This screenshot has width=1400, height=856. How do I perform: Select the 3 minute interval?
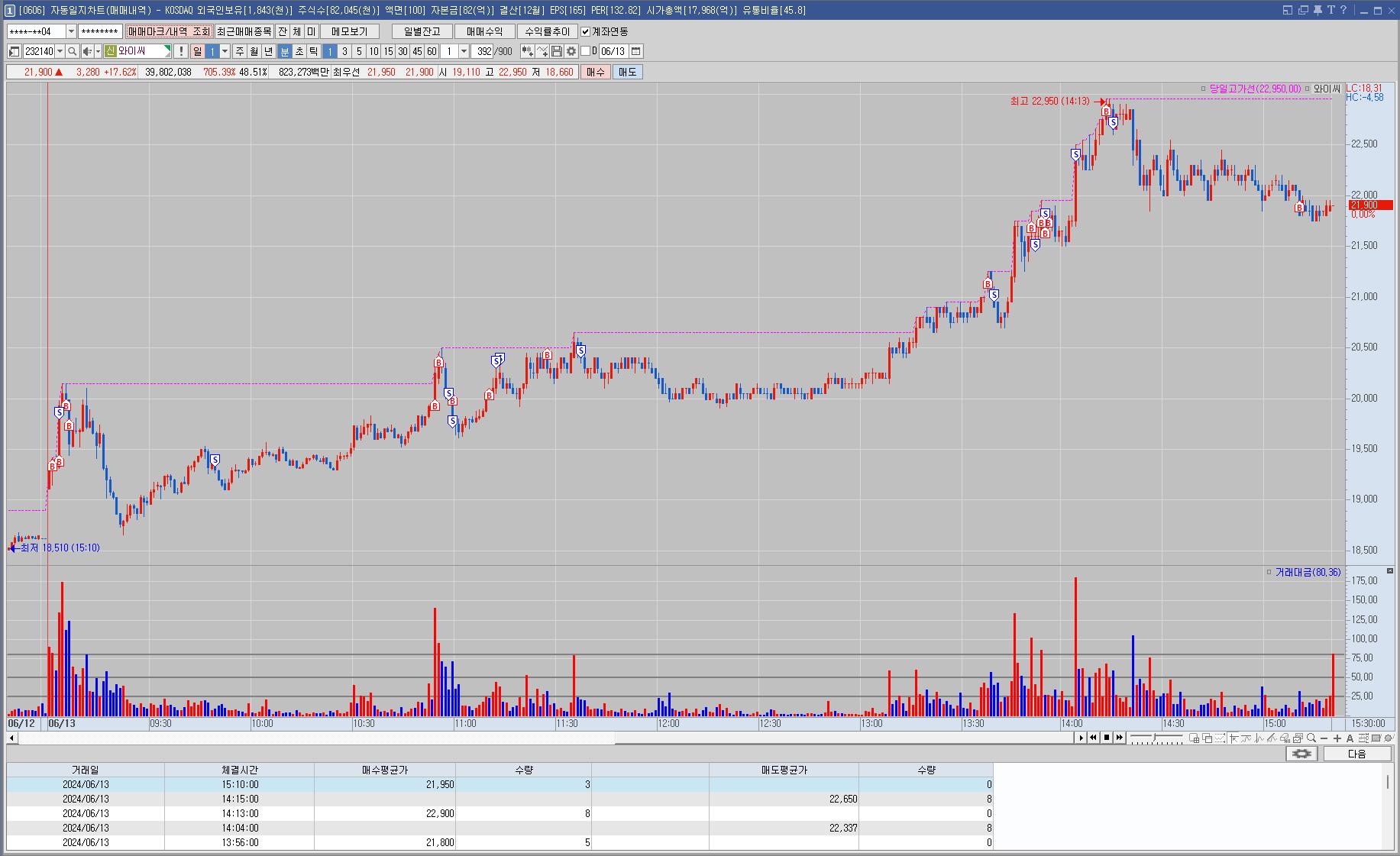[x=344, y=51]
